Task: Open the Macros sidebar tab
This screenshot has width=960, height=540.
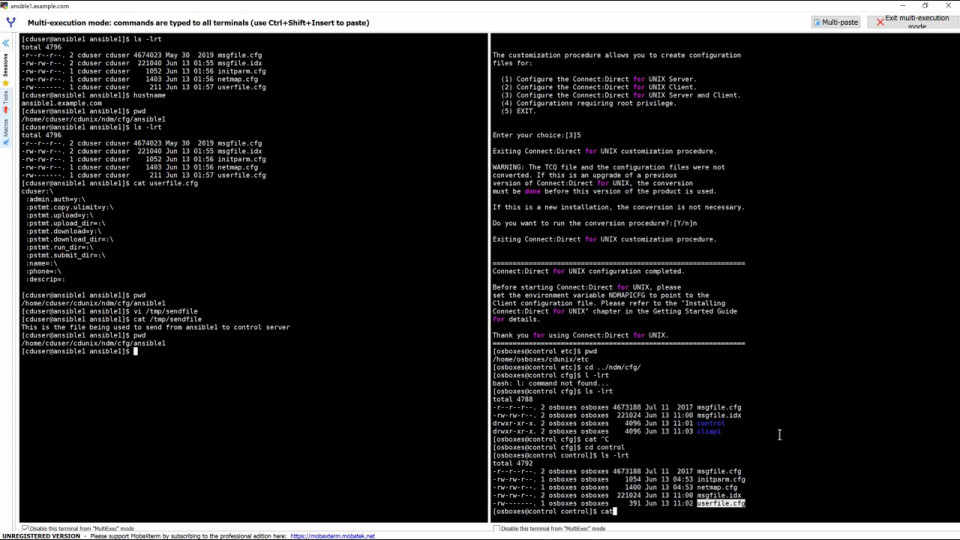Action: click(6, 127)
